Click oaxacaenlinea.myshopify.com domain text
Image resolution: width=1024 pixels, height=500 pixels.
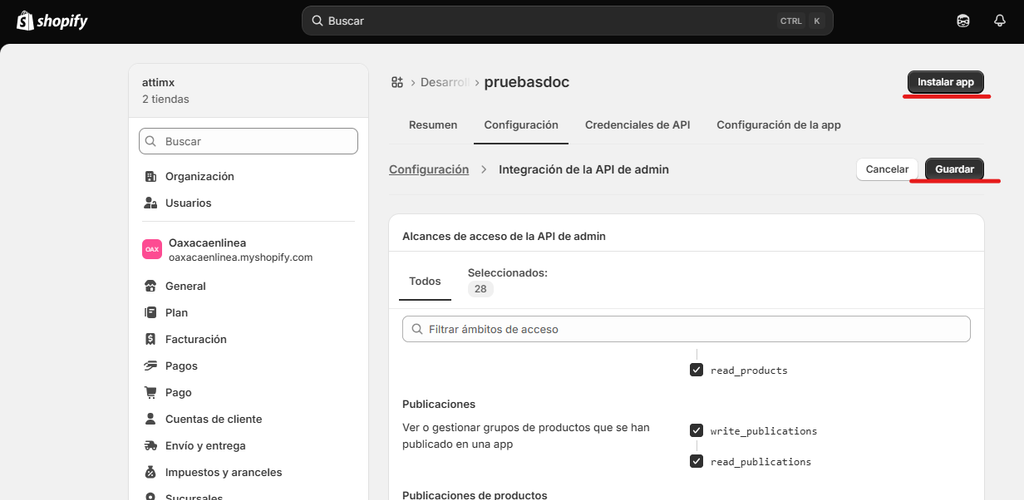[240, 257]
